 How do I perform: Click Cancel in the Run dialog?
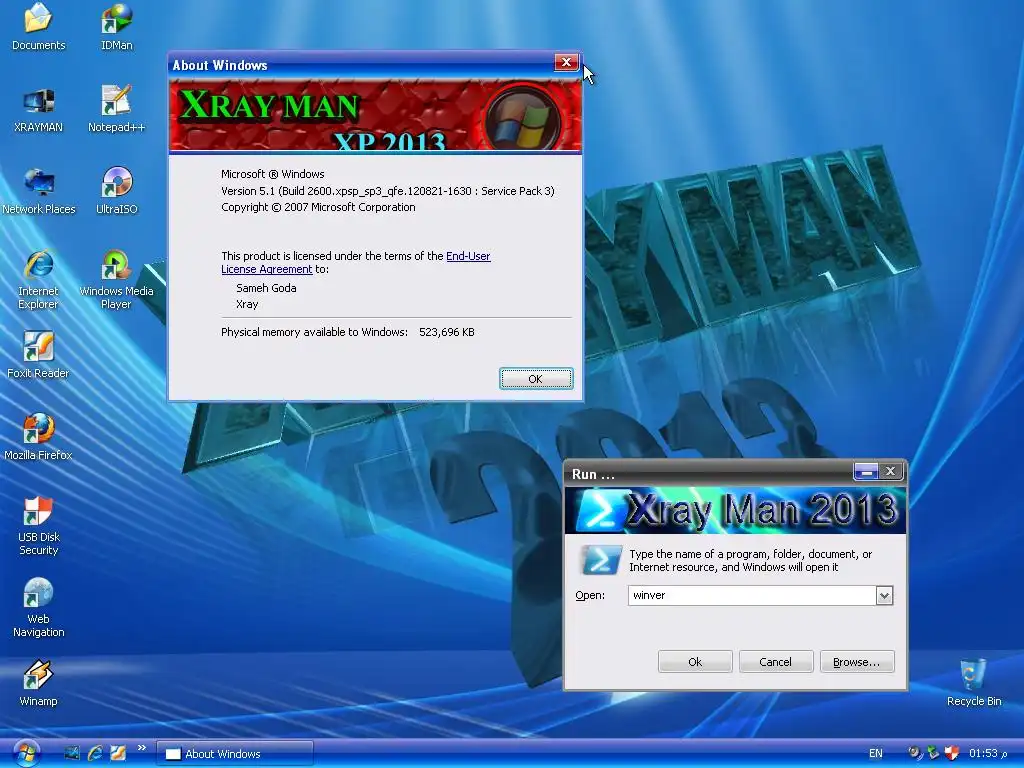tap(775, 662)
